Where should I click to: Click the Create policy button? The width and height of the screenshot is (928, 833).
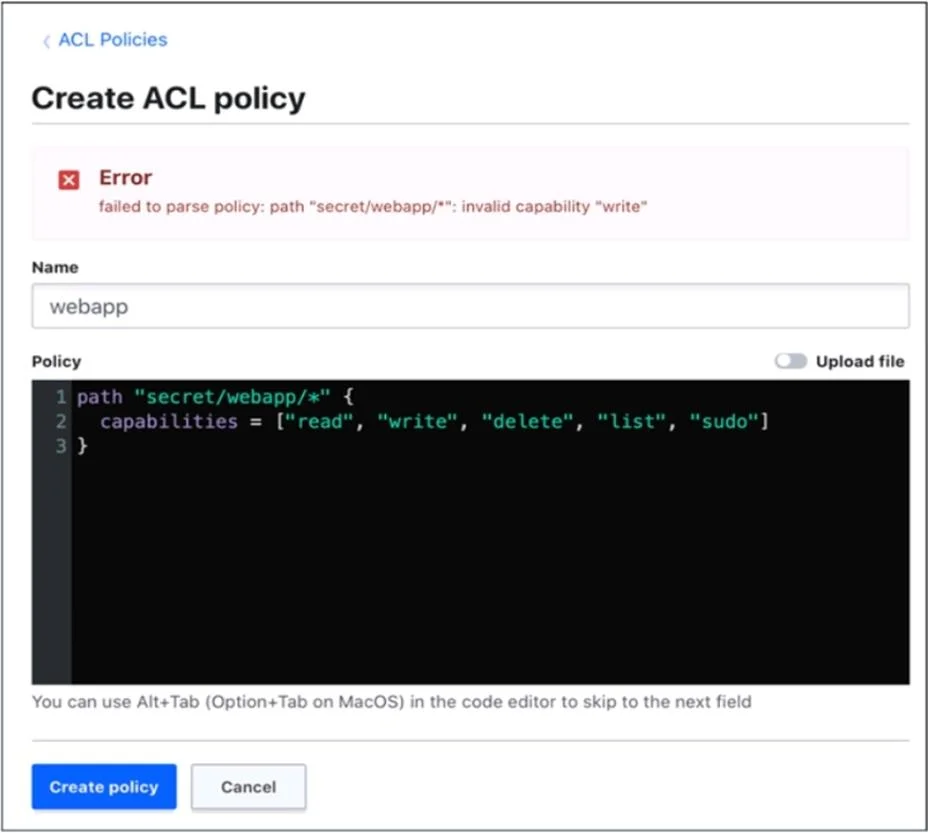pos(104,787)
